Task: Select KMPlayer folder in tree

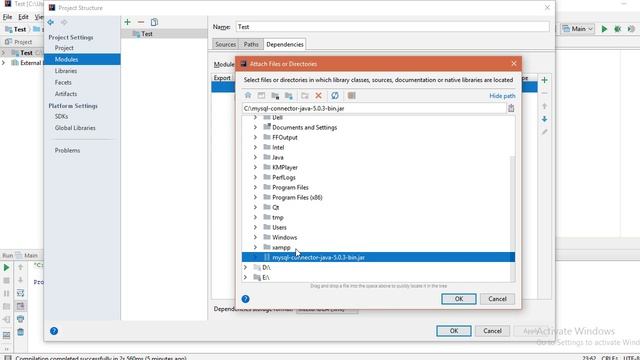Action: 285,167
